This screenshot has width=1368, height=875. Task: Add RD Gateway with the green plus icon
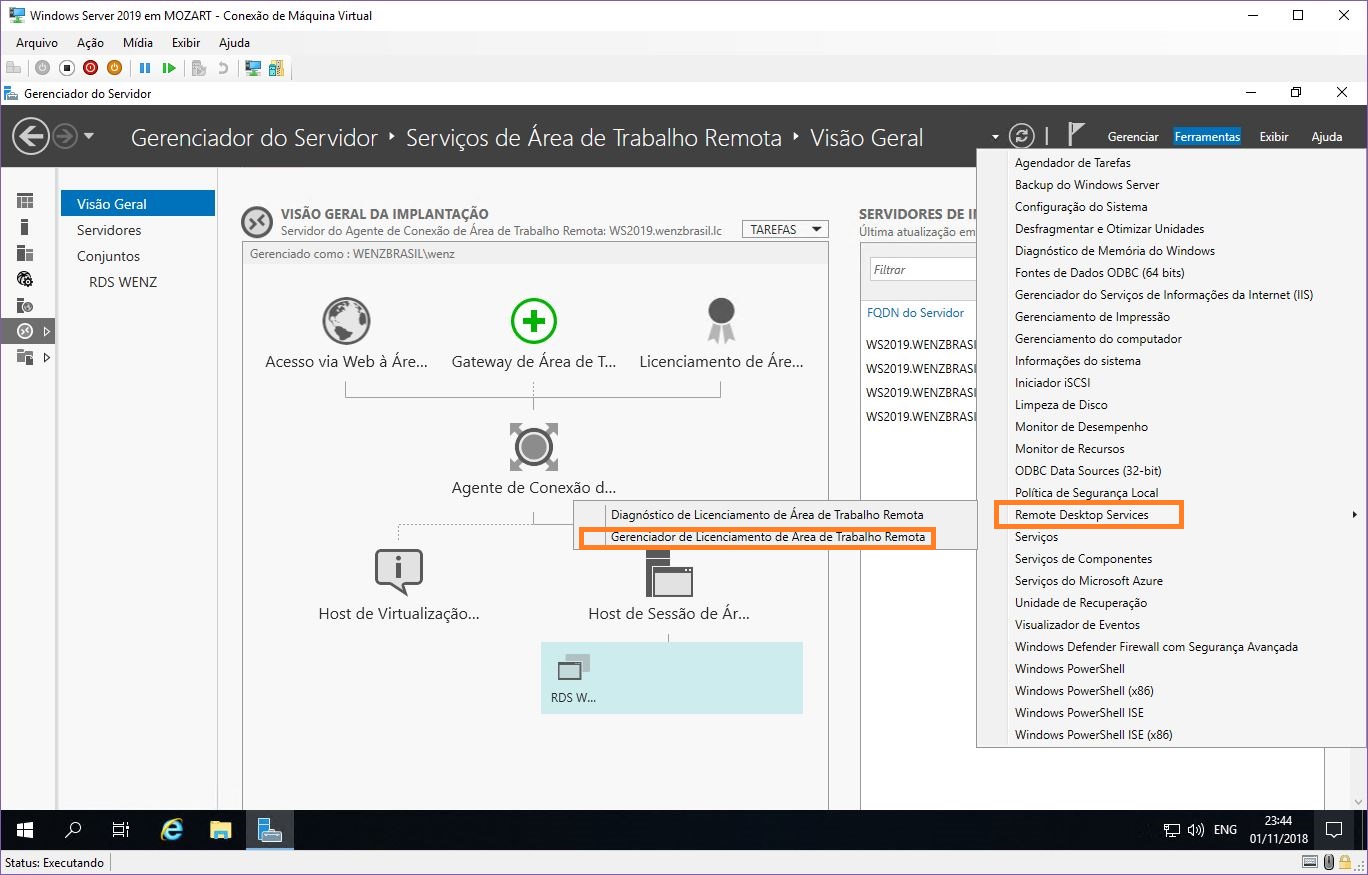pyautogui.click(x=534, y=321)
